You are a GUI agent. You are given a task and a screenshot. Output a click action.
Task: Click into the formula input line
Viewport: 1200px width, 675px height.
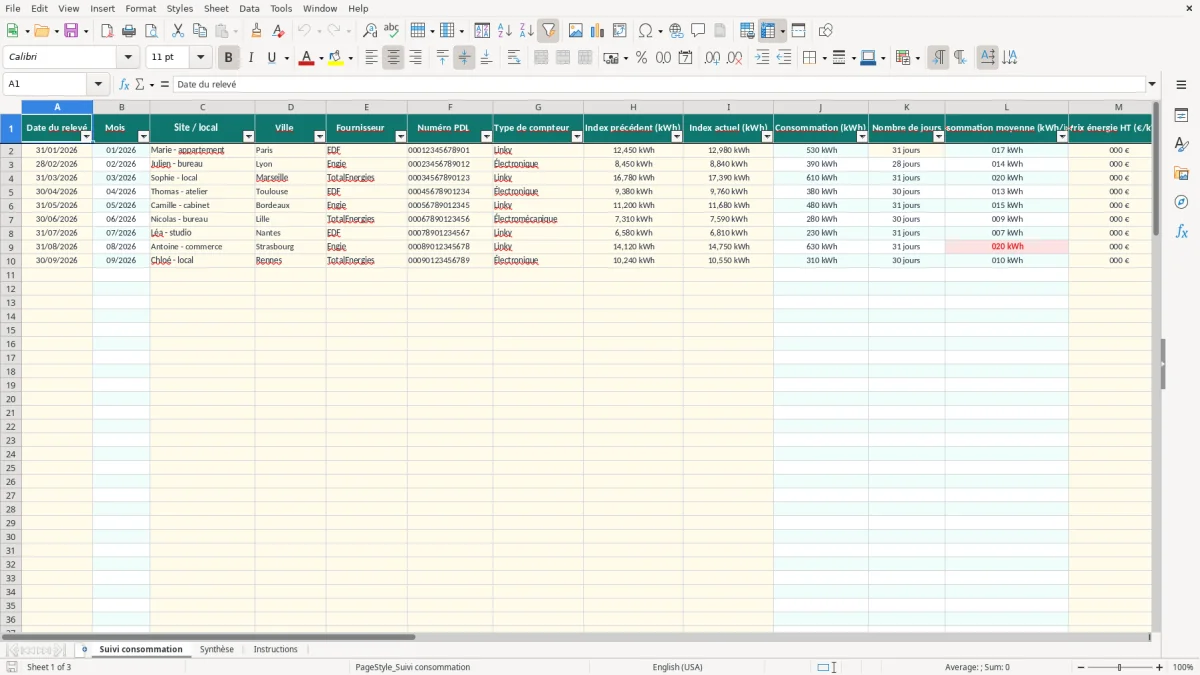(x=659, y=85)
